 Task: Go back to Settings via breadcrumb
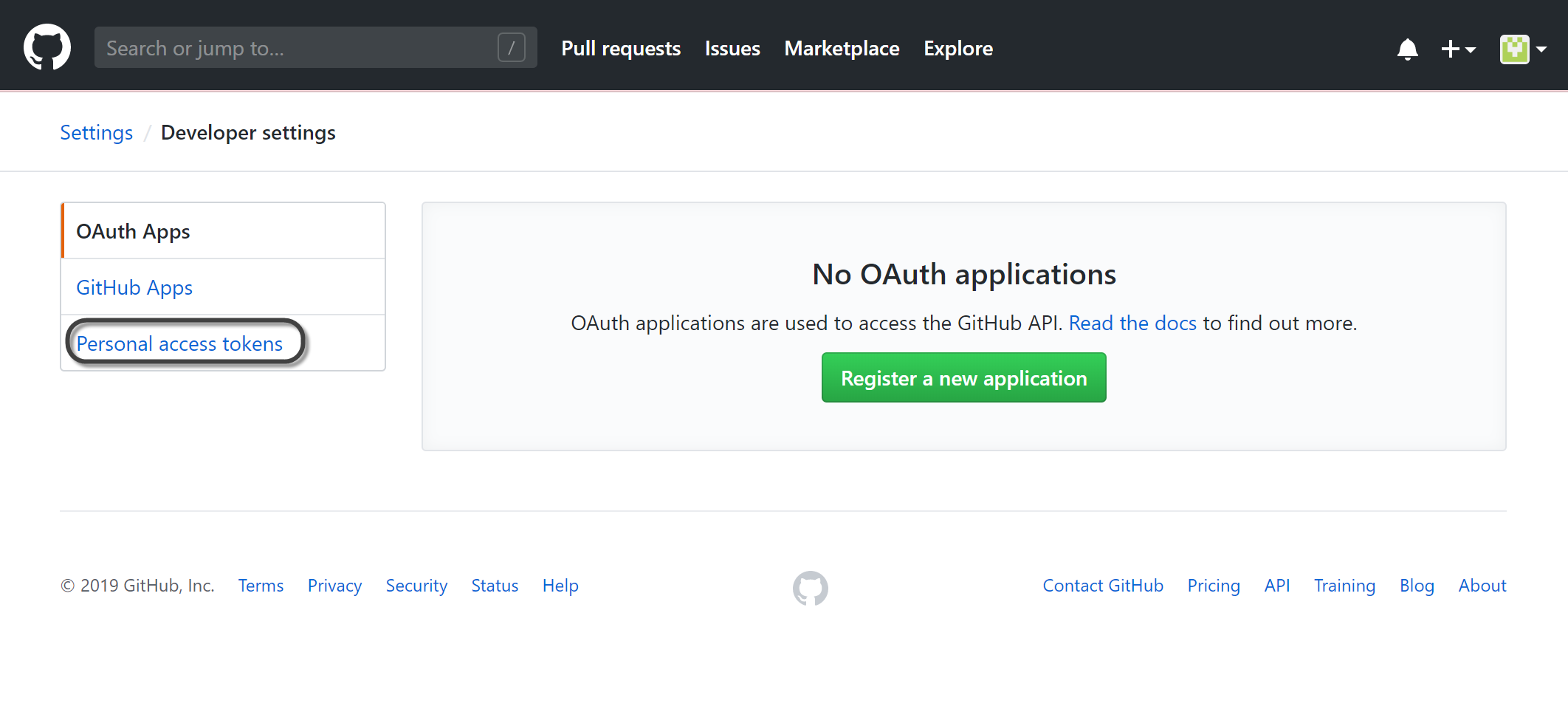click(97, 132)
